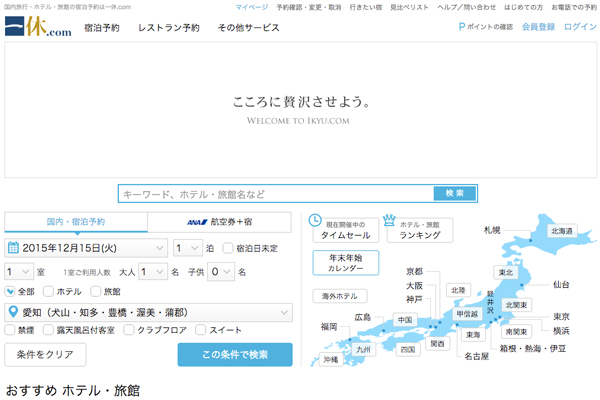Click 予約確認・変更・取消 link
Image resolution: width=600 pixels, height=400 pixels.
click(309, 7)
